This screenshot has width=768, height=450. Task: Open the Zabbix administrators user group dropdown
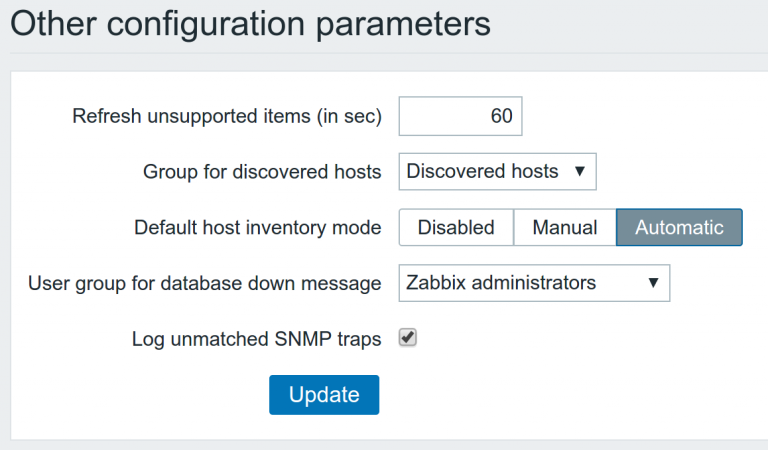[534, 283]
